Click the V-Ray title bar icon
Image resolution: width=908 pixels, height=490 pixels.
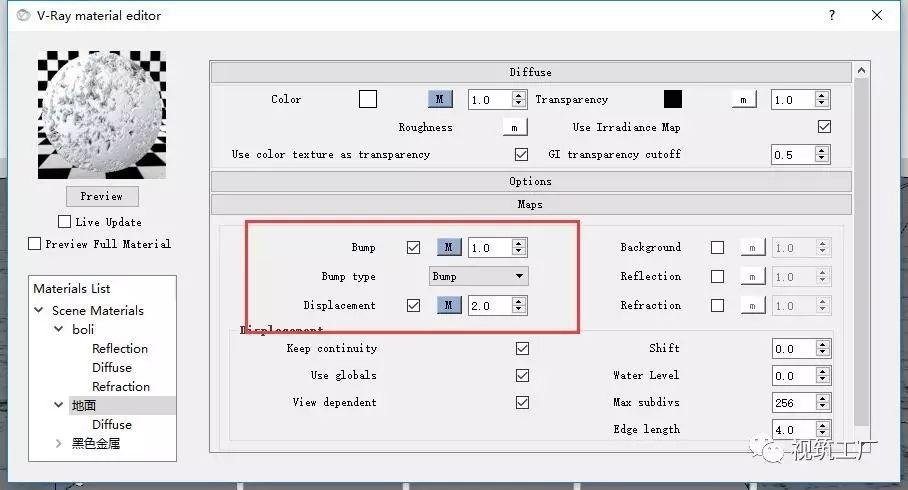click(23, 16)
